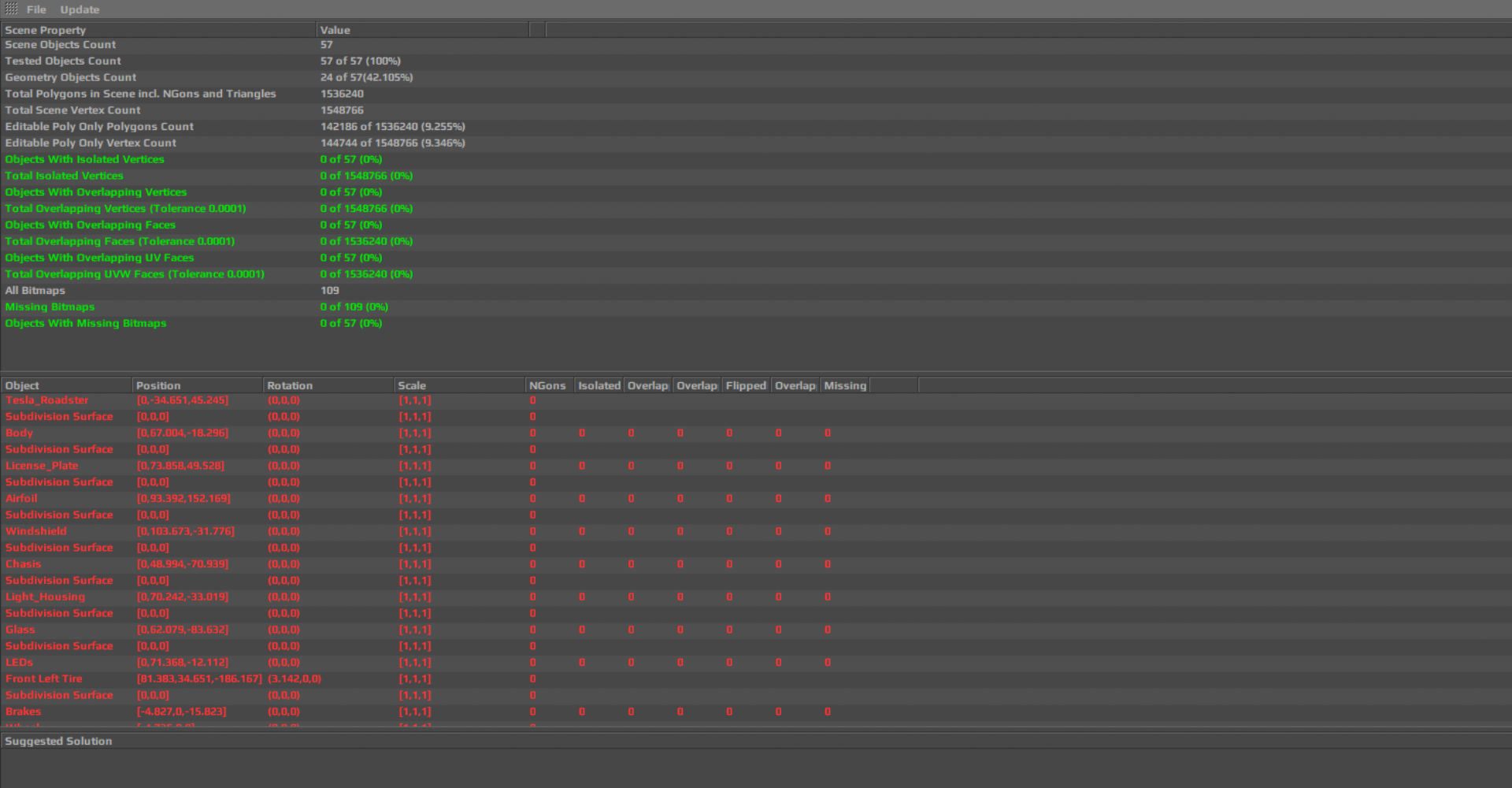1512x788 pixels.
Task: Select the Front Left Tire object row
Action: coord(756,678)
